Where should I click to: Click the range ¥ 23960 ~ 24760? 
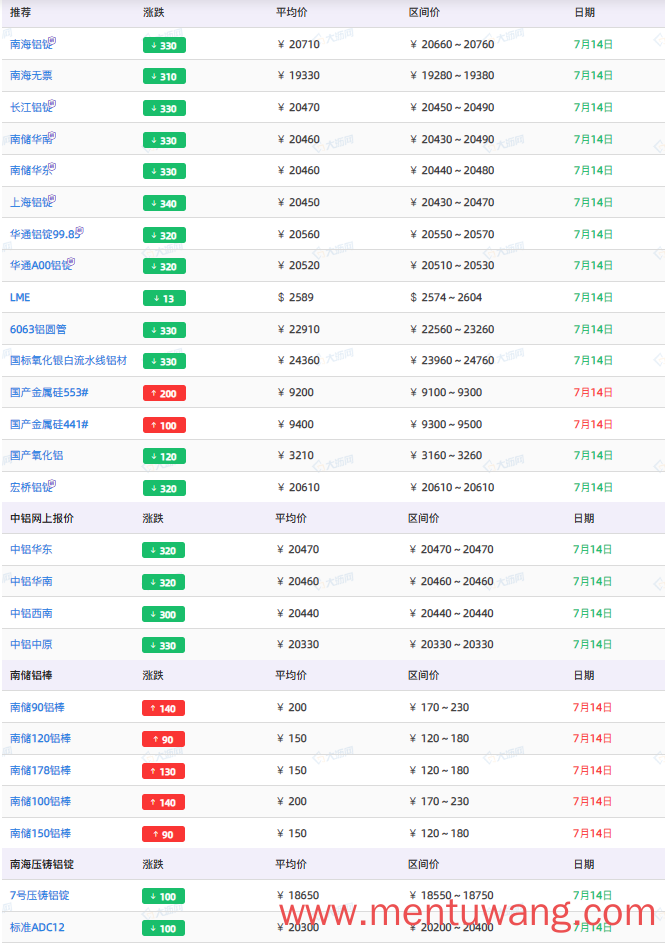(x=452, y=361)
